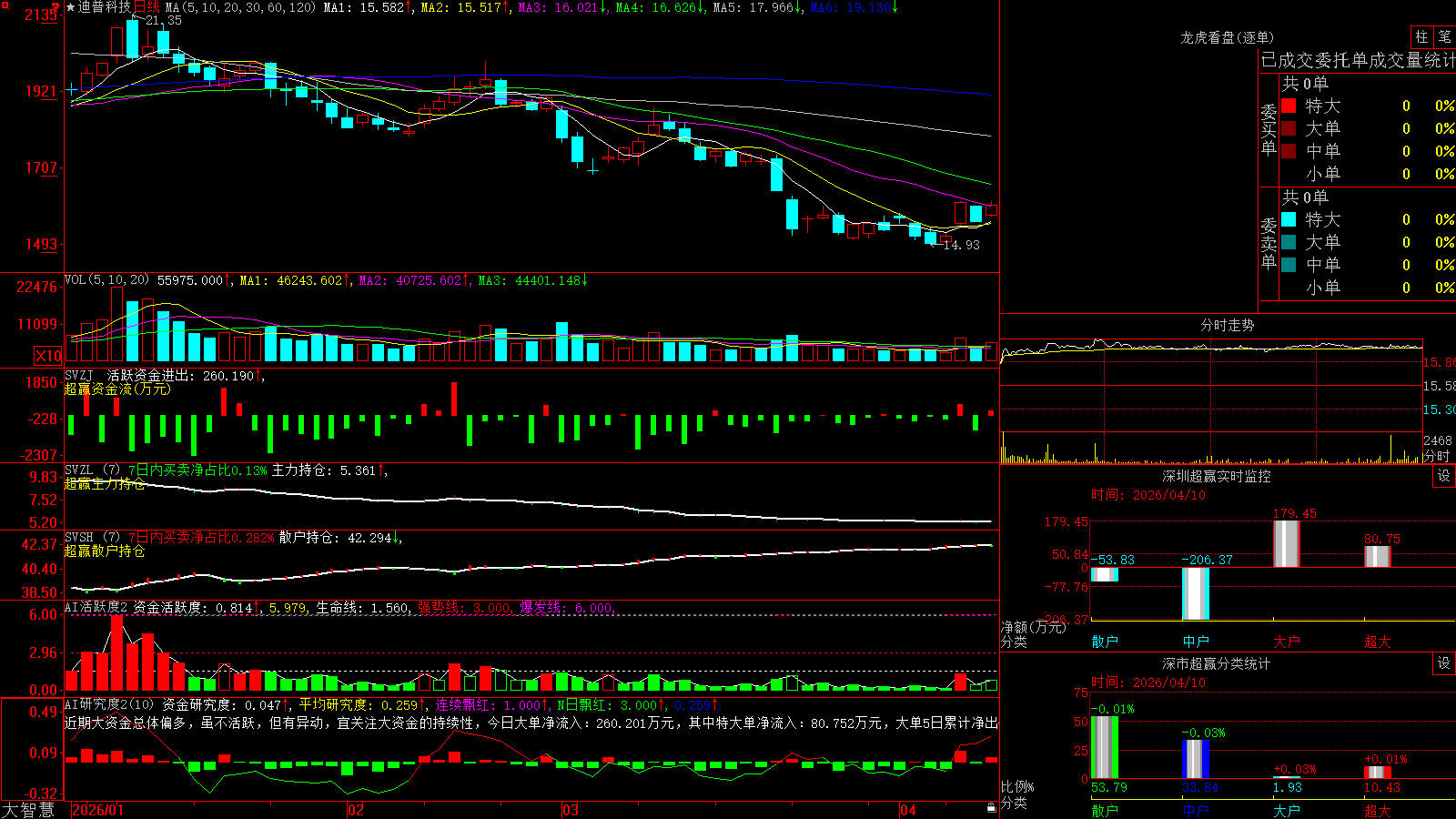Screen dimensions: 1456x819
Task: Click the 1493 price axis label
Action: 41,244
